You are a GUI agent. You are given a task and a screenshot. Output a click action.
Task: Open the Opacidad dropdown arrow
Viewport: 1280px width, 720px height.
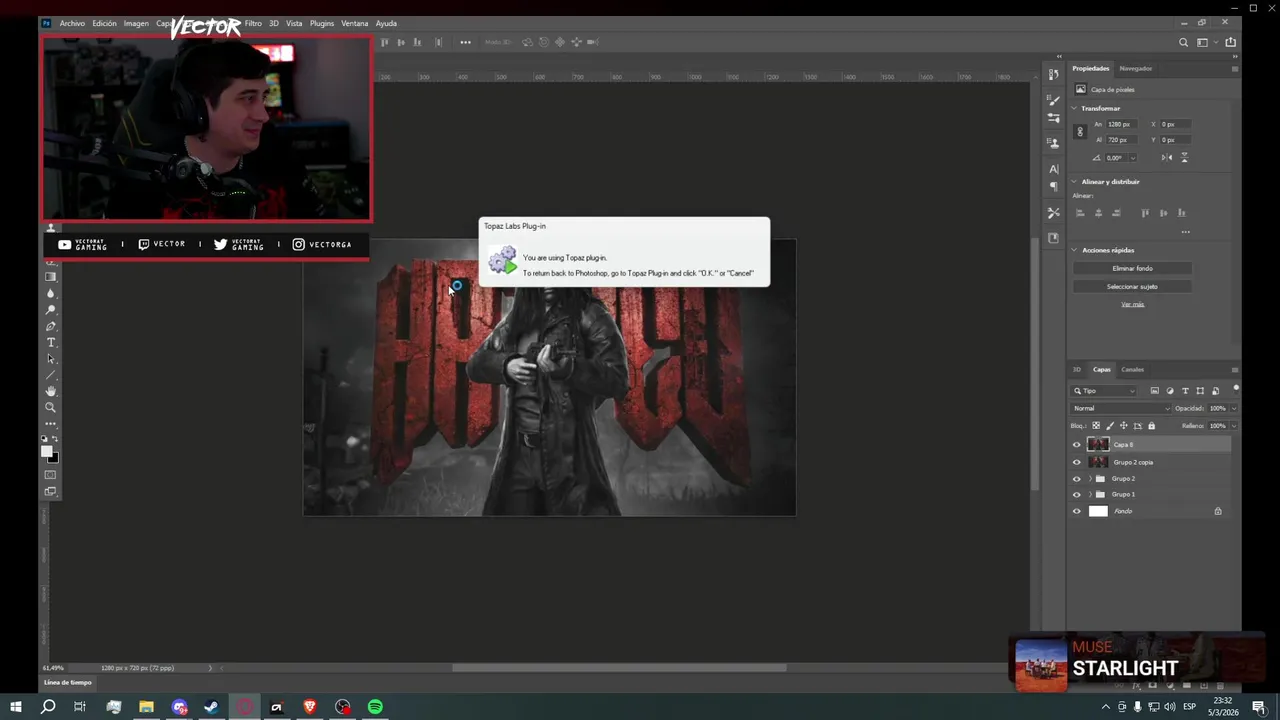click(x=1233, y=408)
